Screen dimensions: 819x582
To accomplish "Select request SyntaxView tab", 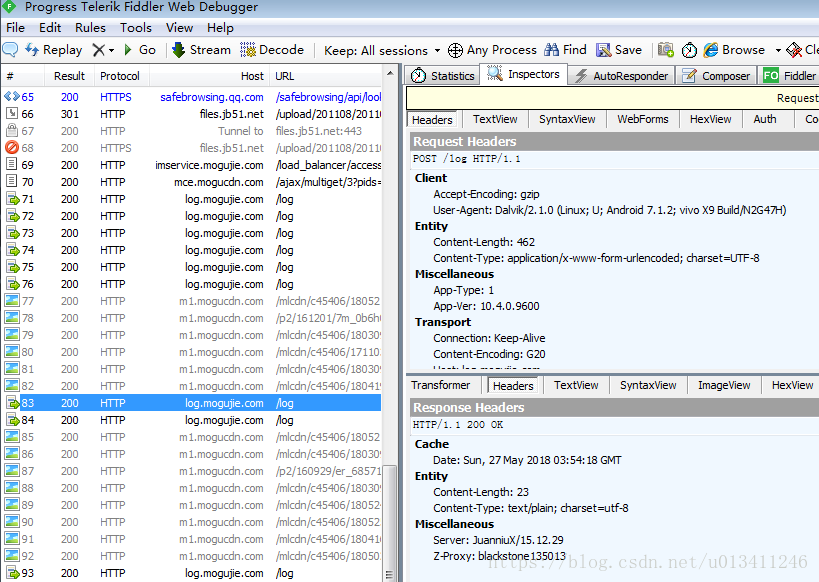I will coord(567,119).
